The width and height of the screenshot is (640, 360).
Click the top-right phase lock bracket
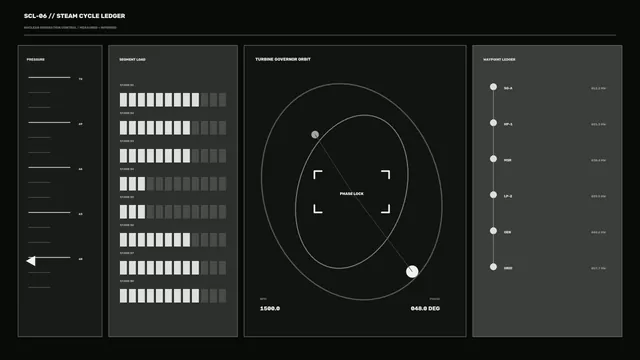pos(386,175)
